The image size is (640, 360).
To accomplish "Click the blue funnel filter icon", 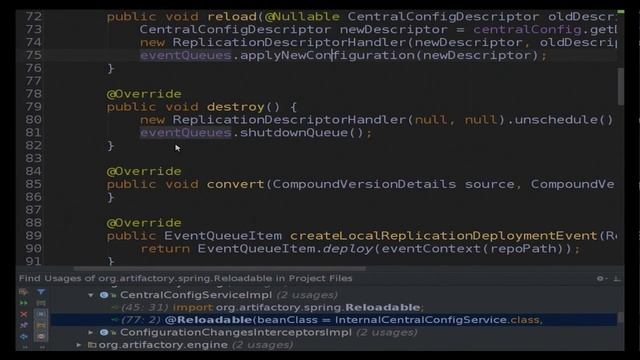I will coord(41,292).
